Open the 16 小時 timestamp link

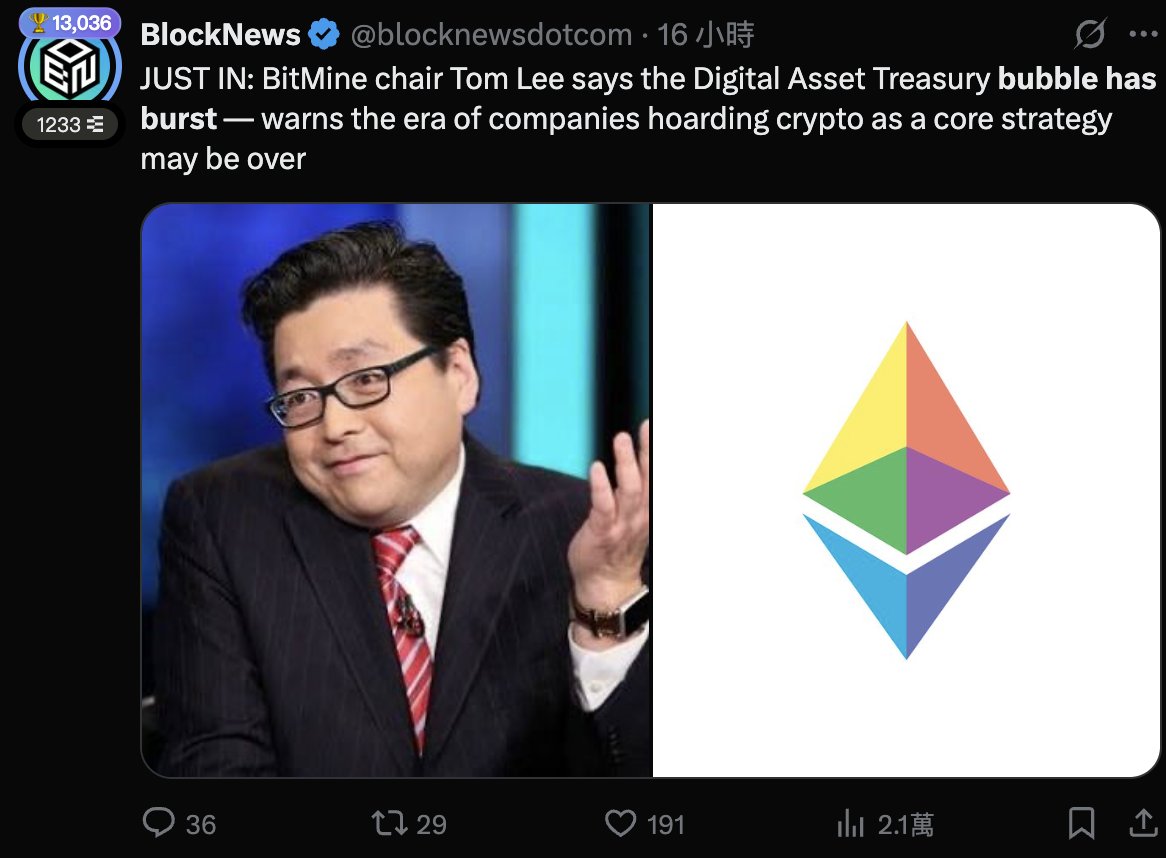[706, 35]
